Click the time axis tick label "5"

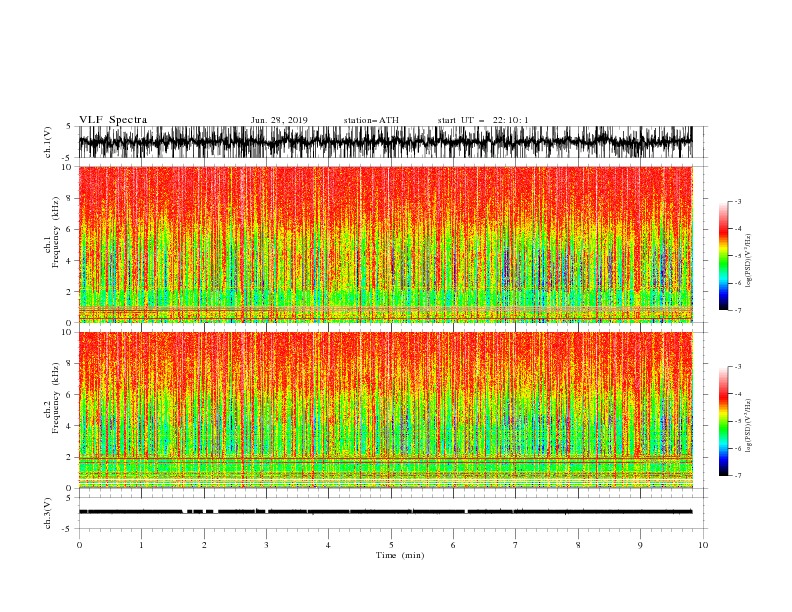click(x=391, y=545)
